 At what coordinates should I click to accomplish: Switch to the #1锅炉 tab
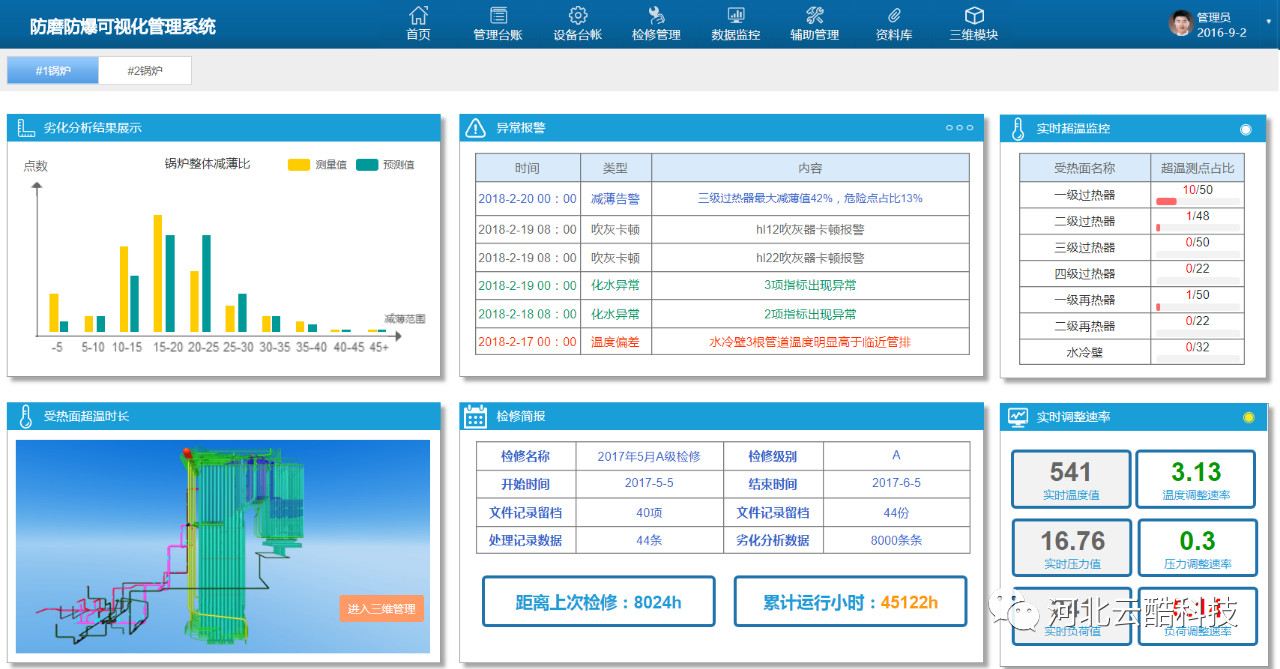53,71
